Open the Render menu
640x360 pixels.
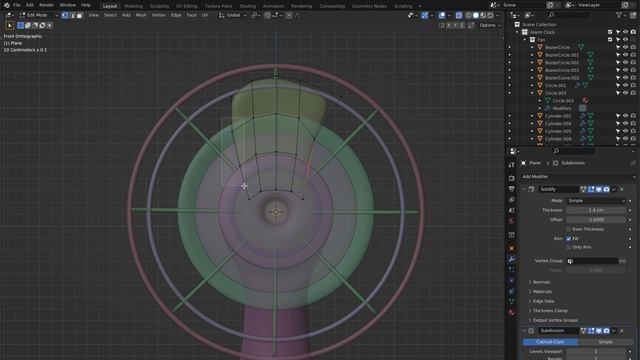tap(46, 5)
